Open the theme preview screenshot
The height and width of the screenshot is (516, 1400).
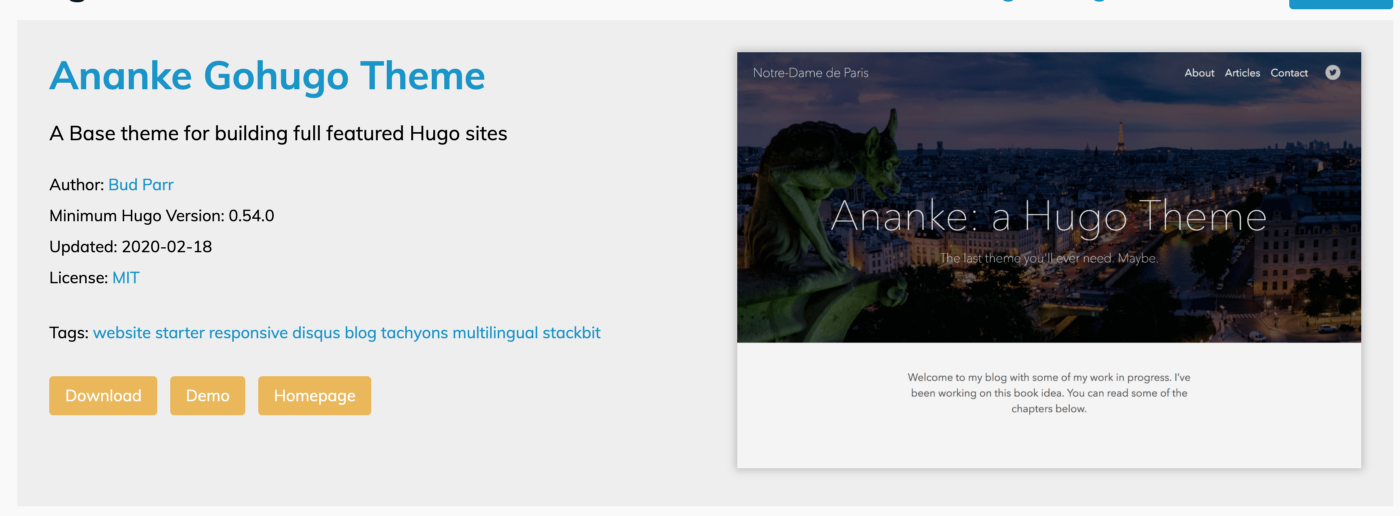1049,260
